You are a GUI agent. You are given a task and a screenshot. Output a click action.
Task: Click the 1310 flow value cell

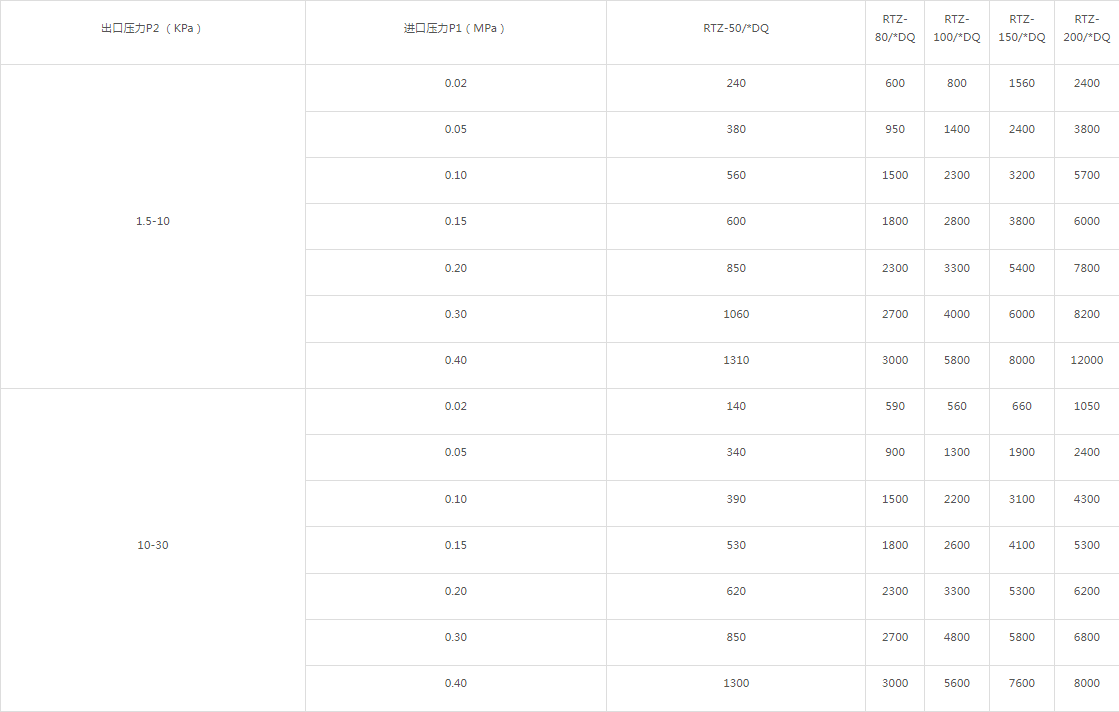(x=736, y=360)
